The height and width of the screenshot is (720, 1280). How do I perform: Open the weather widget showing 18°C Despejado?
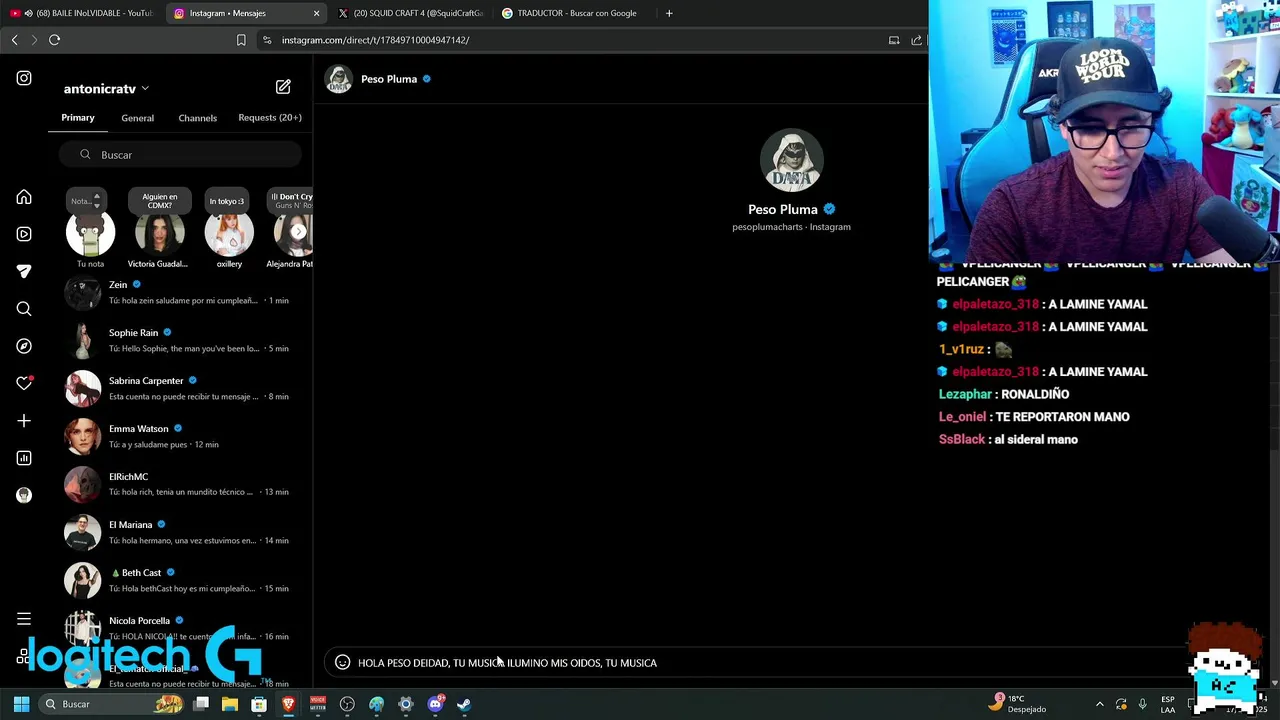(x=1018, y=703)
